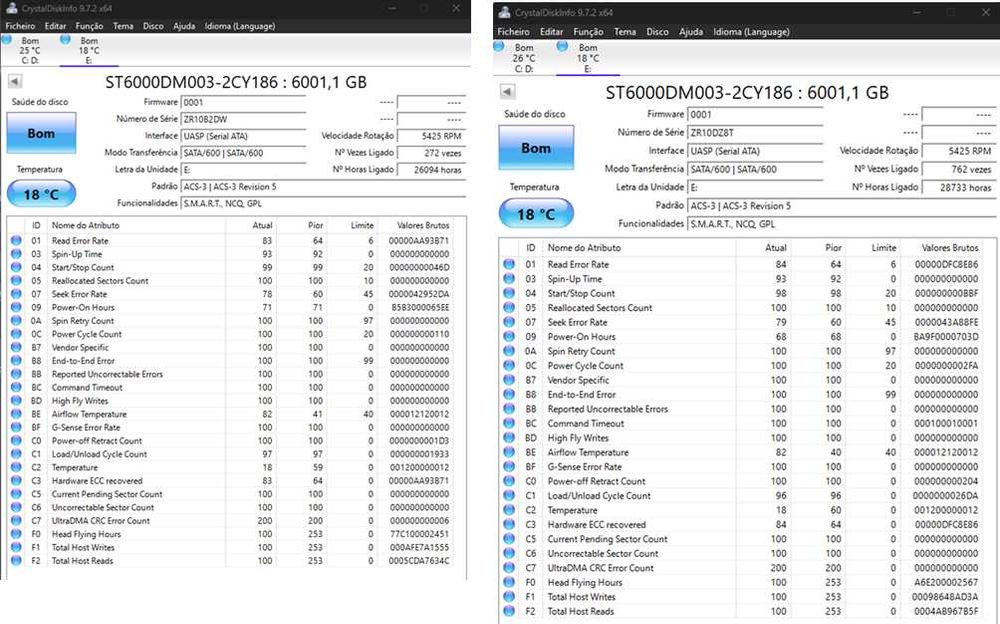
Task: Click status icon of Power-On Hours, left window
Action: point(16,308)
